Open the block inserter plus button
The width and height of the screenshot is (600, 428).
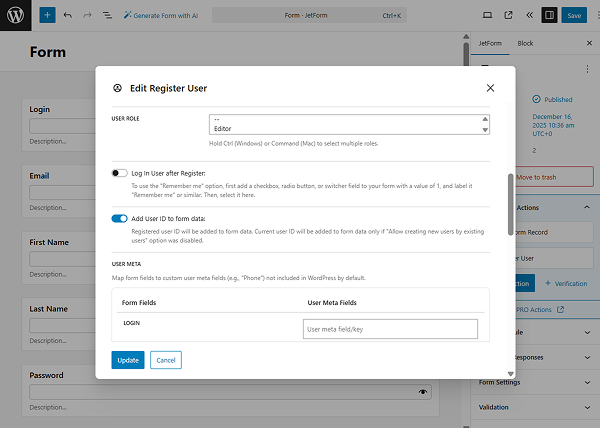47,15
